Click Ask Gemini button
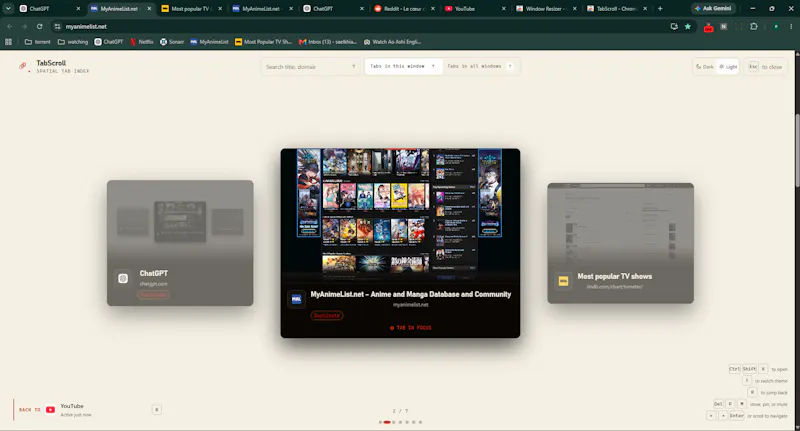Screen dimensions: 800x431 pyautogui.click(x=713, y=9)
